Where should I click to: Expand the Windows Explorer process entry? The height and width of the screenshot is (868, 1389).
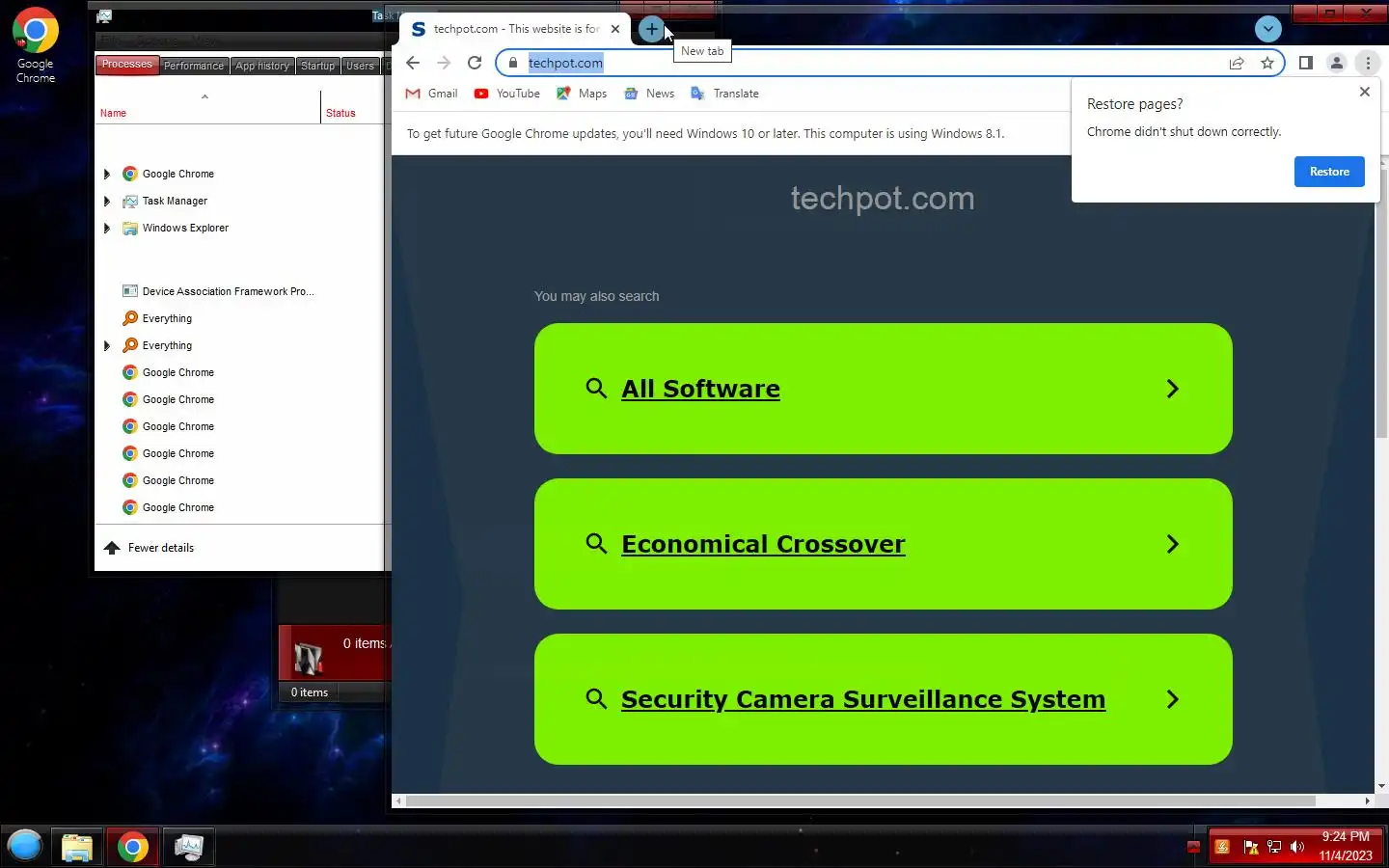pyautogui.click(x=107, y=228)
